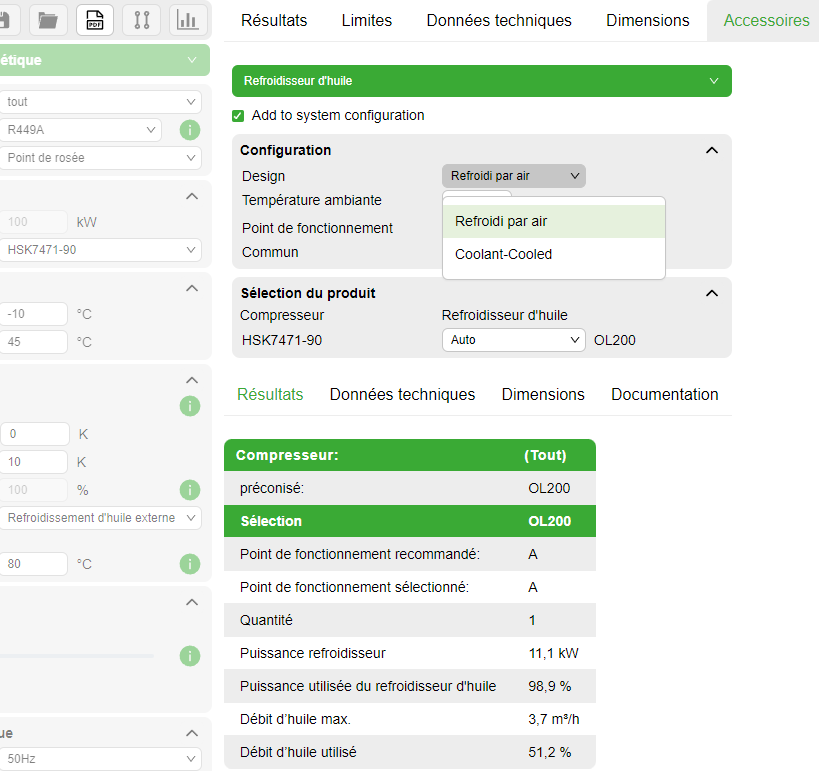The width and height of the screenshot is (819, 771).
Task: Switch to the Limites tab
Action: point(366,20)
